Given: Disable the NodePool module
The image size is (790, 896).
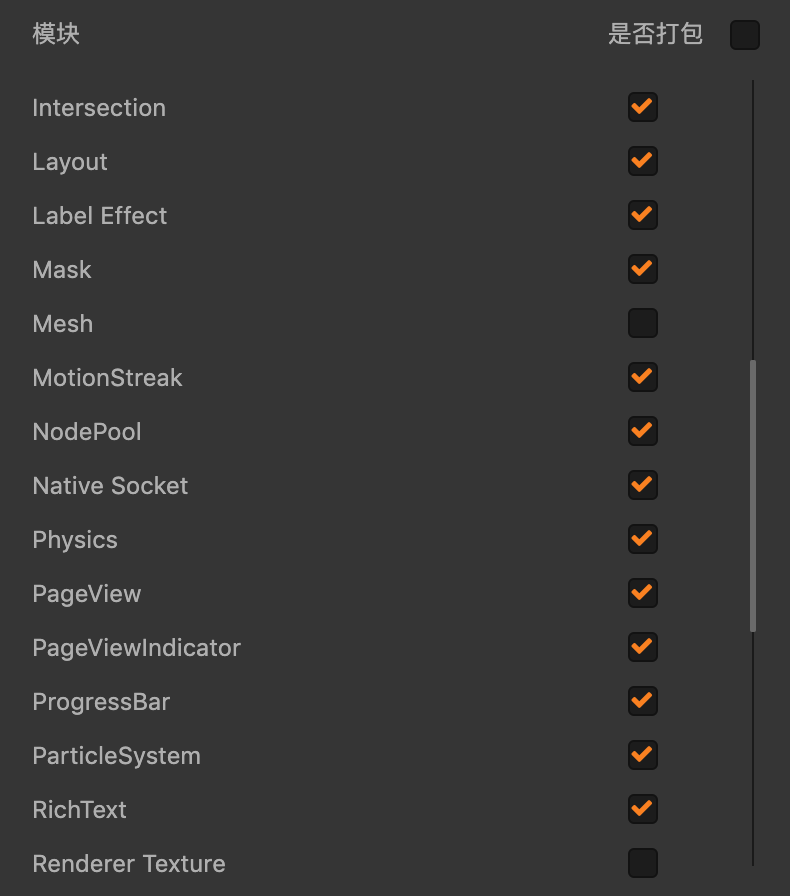Looking at the screenshot, I should pos(642,431).
